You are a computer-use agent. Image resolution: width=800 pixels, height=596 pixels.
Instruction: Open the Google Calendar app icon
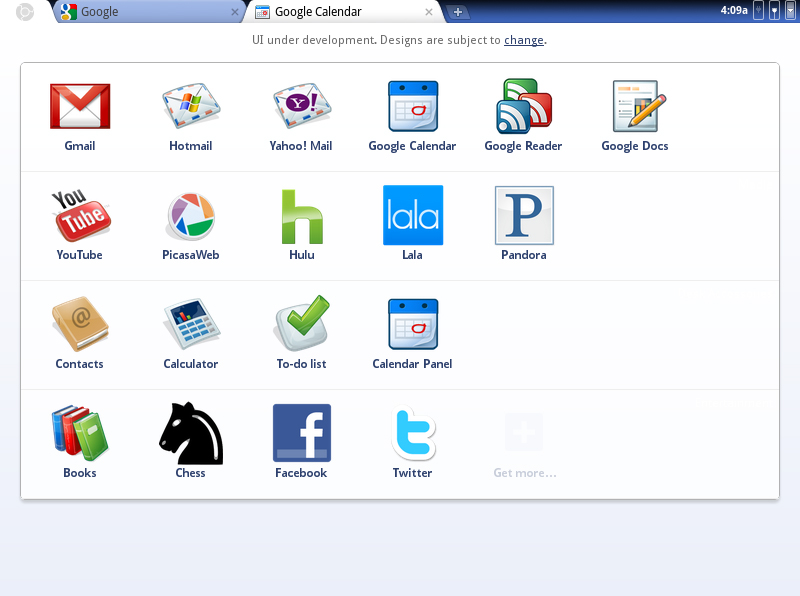(413, 106)
